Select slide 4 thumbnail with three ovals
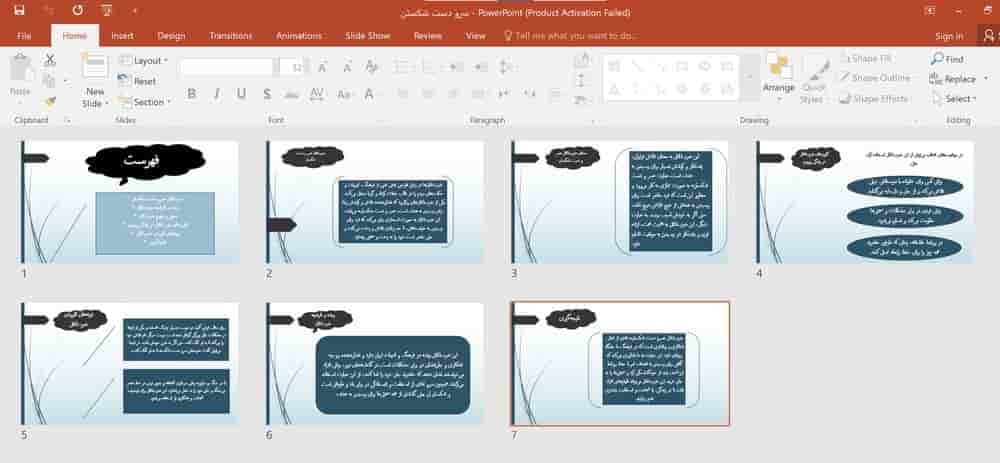1000x463 pixels. (865, 202)
